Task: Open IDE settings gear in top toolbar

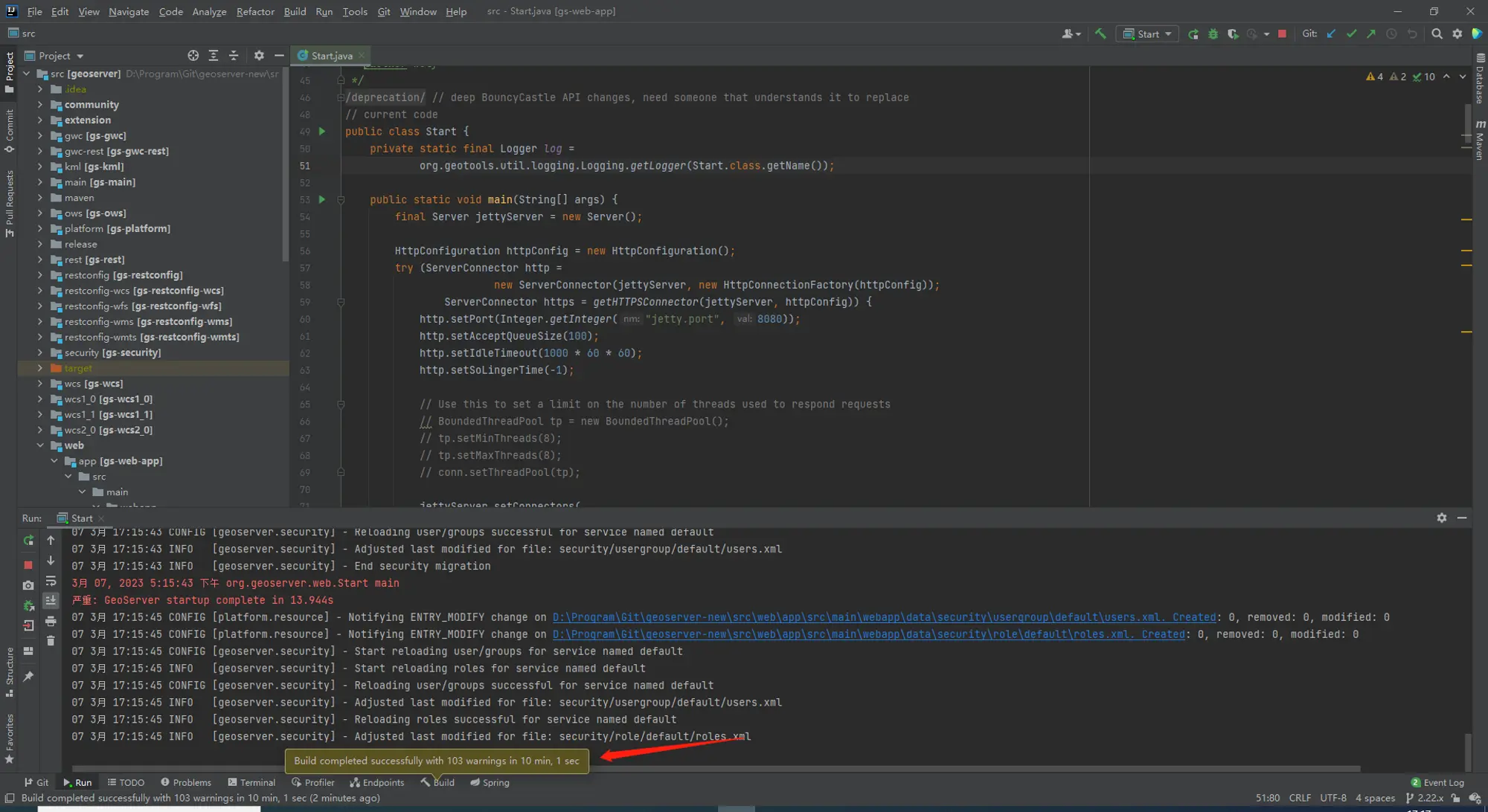Action: click(x=1457, y=33)
